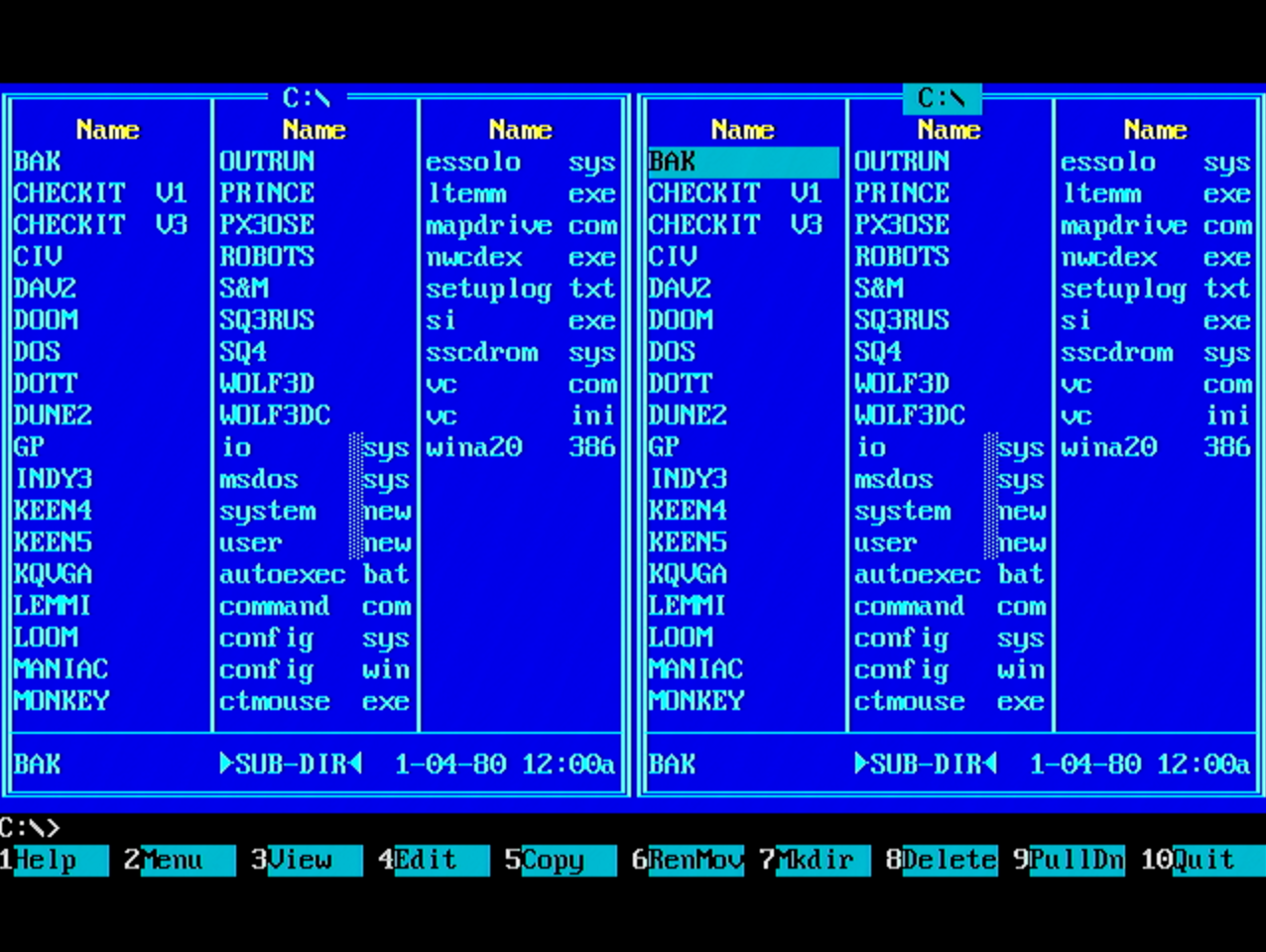This screenshot has width=1266, height=952.
Task: Select vc com in right panel
Action: (x=1156, y=384)
